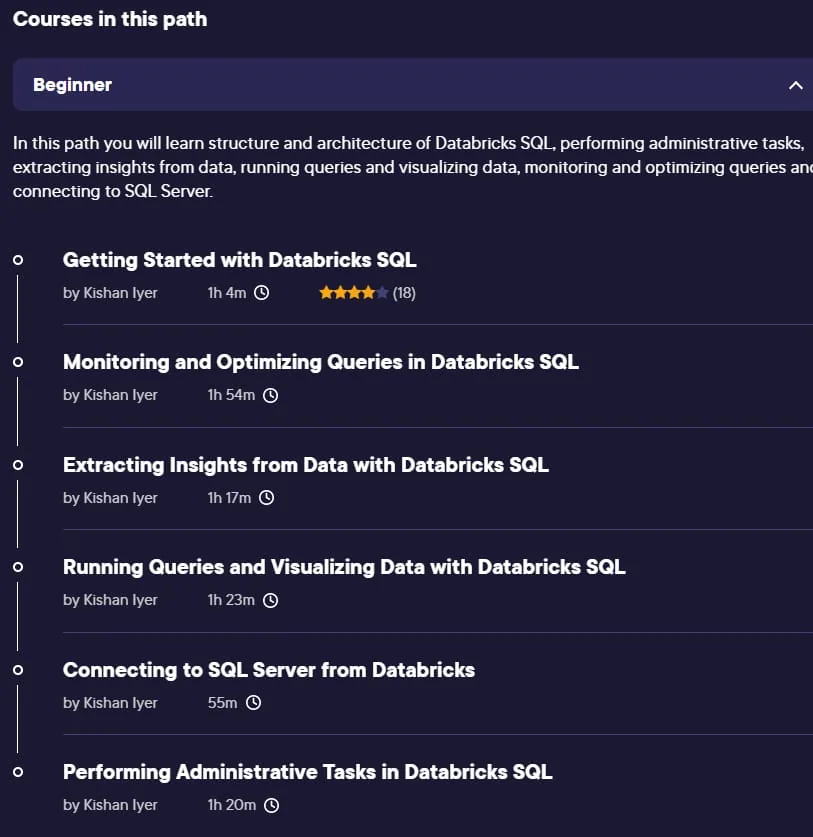Click the (18) review count

404,293
